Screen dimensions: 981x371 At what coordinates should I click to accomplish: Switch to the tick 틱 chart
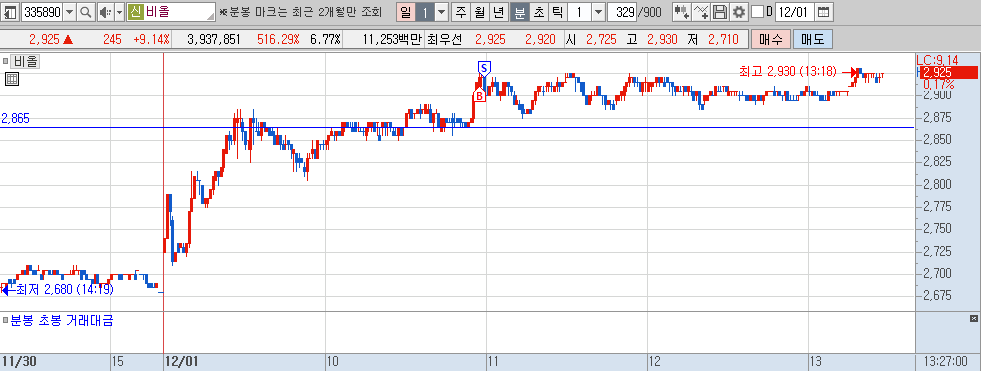pyautogui.click(x=557, y=11)
